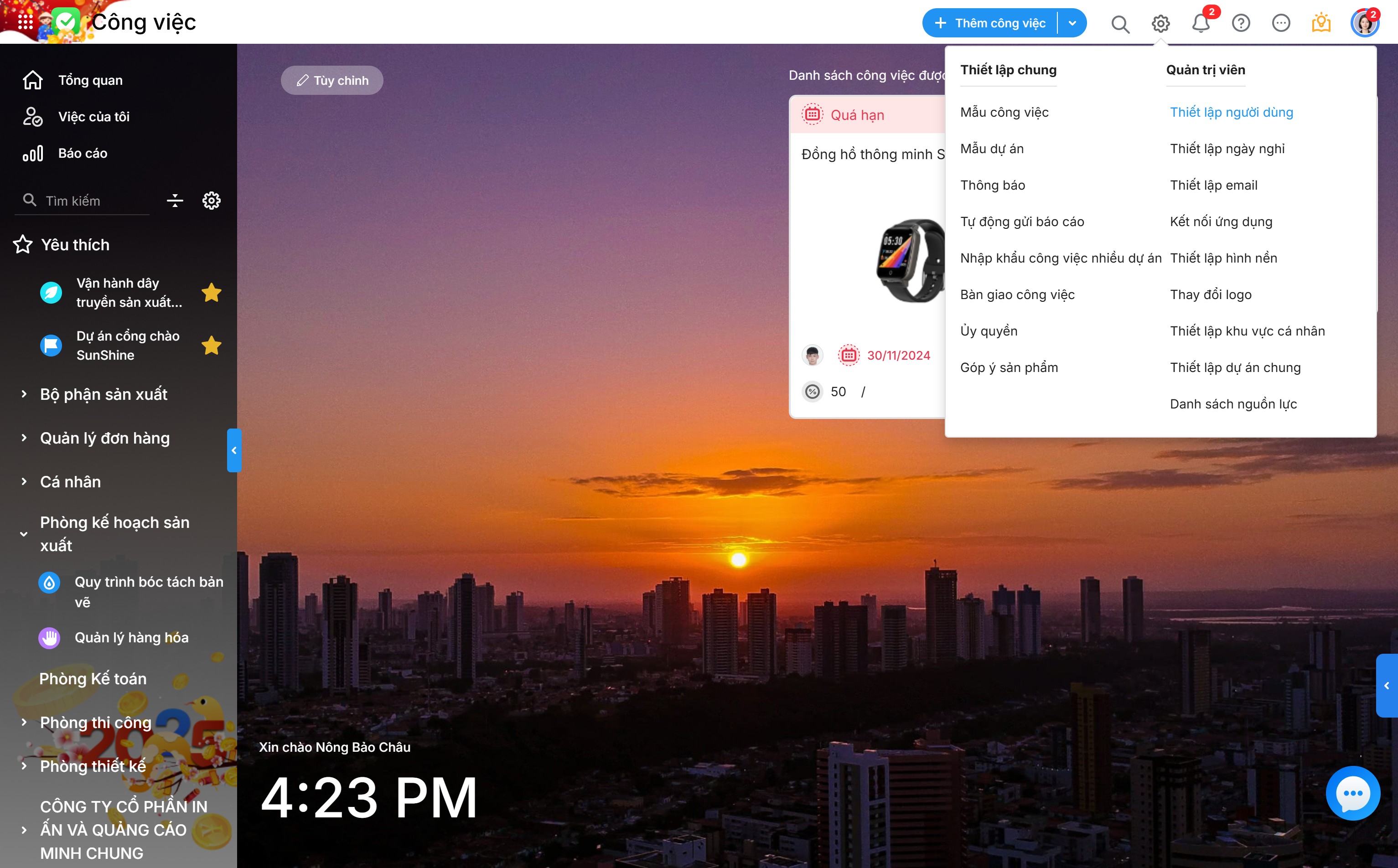
Task: Select Mẫu dự án menu item
Action: pos(992,149)
